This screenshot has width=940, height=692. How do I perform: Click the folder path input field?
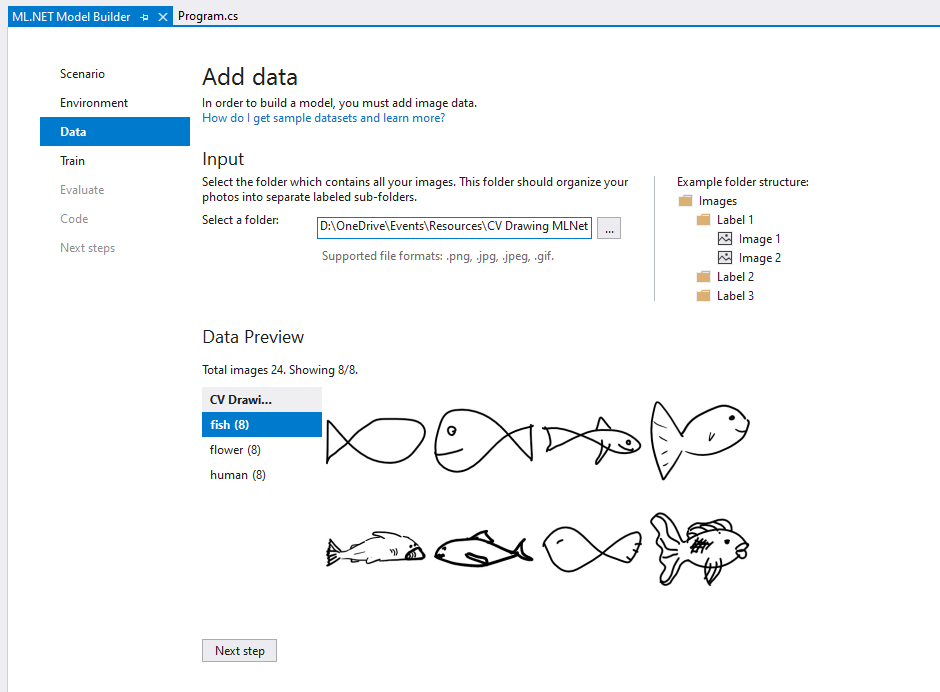click(x=454, y=227)
